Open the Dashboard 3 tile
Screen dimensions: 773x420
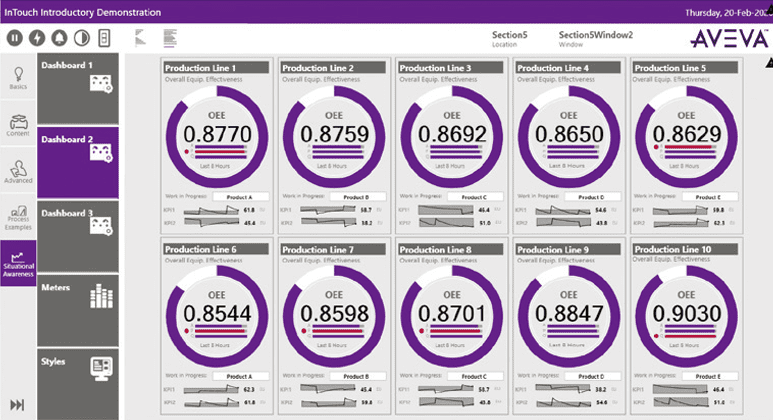click(x=78, y=235)
